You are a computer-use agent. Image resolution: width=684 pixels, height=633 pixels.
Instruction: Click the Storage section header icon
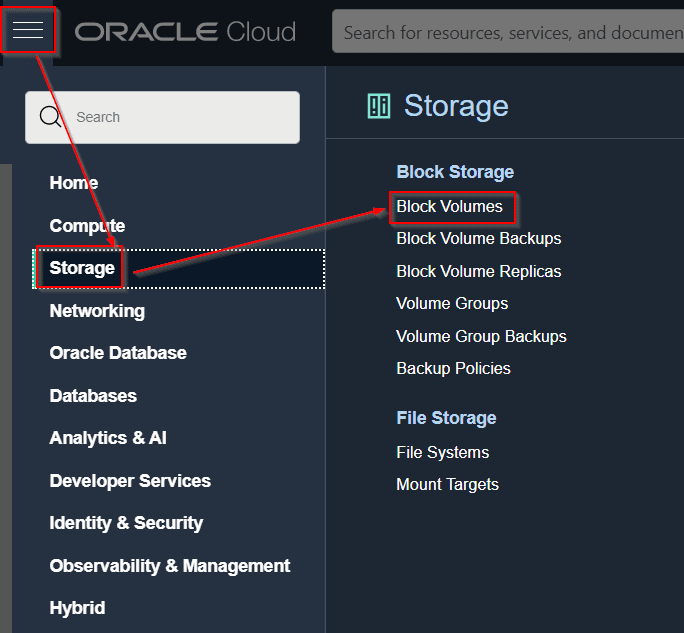(379, 106)
